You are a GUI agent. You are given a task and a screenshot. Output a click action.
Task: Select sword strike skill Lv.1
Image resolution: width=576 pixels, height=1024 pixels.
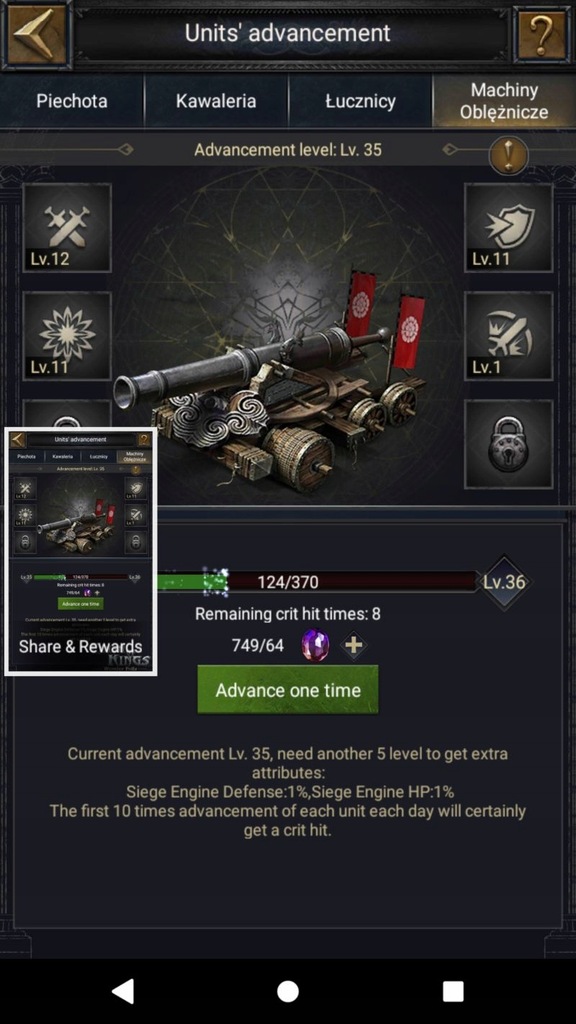[x=509, y=336]
